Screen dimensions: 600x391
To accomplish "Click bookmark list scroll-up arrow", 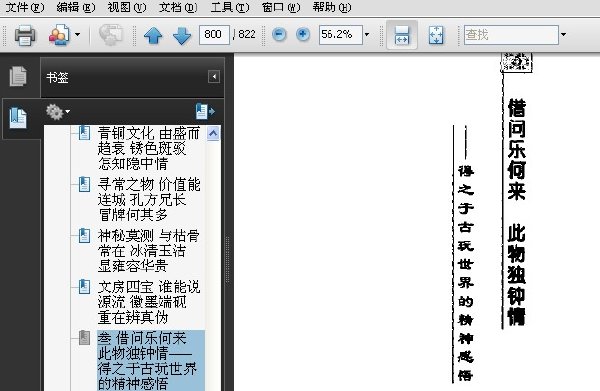I will tap(213, 134).
